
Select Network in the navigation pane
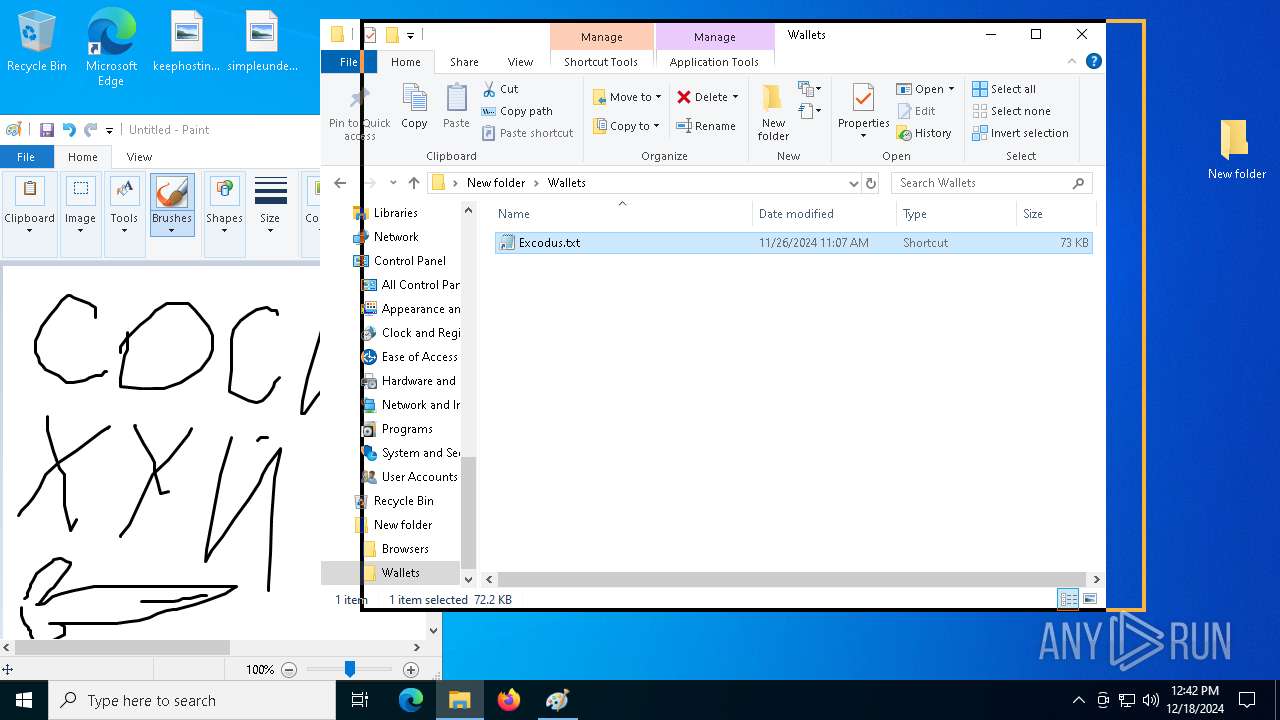396,237
